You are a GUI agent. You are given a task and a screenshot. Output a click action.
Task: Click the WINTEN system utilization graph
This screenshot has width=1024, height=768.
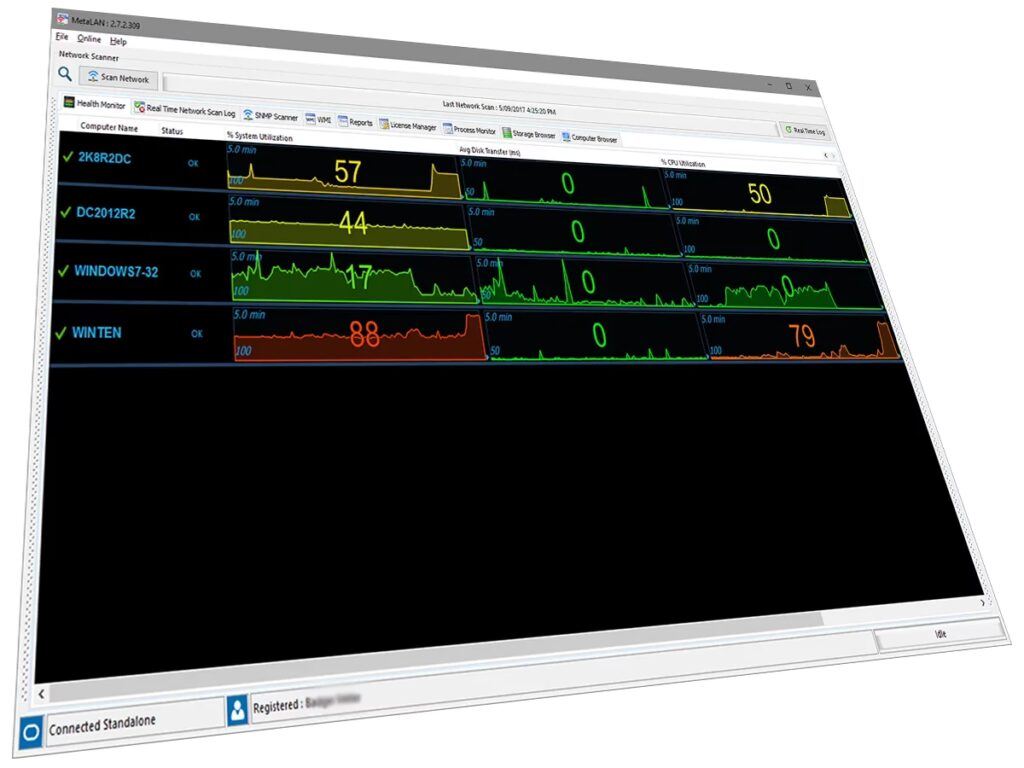(x=359, y=334)
